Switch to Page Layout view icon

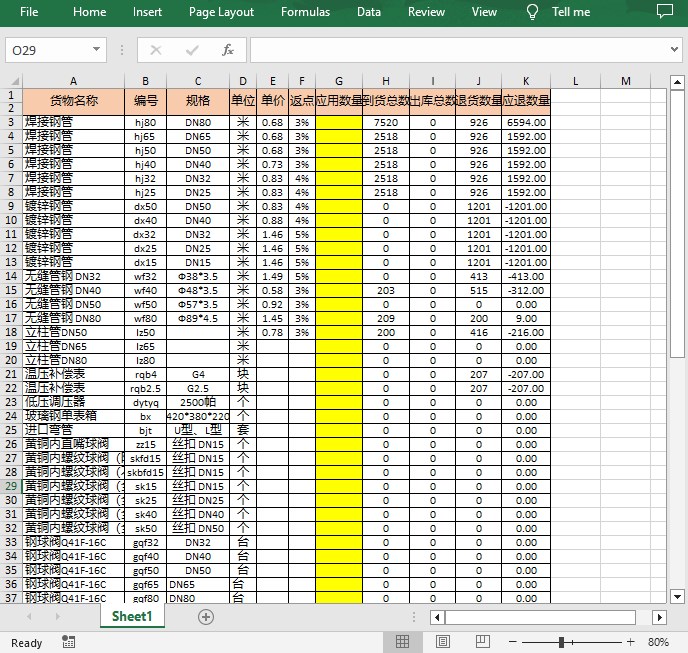tap(442, 642)
